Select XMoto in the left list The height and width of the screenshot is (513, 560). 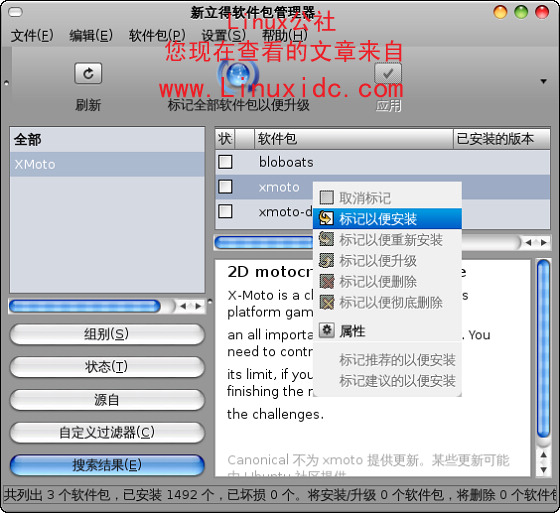click(107, 164)
